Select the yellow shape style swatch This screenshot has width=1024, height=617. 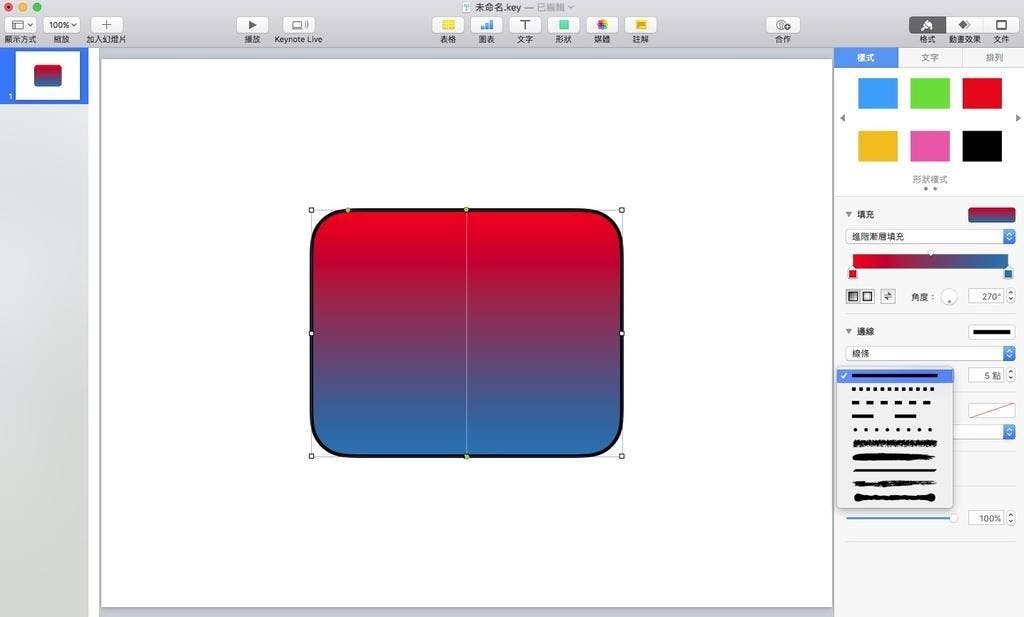878,146
